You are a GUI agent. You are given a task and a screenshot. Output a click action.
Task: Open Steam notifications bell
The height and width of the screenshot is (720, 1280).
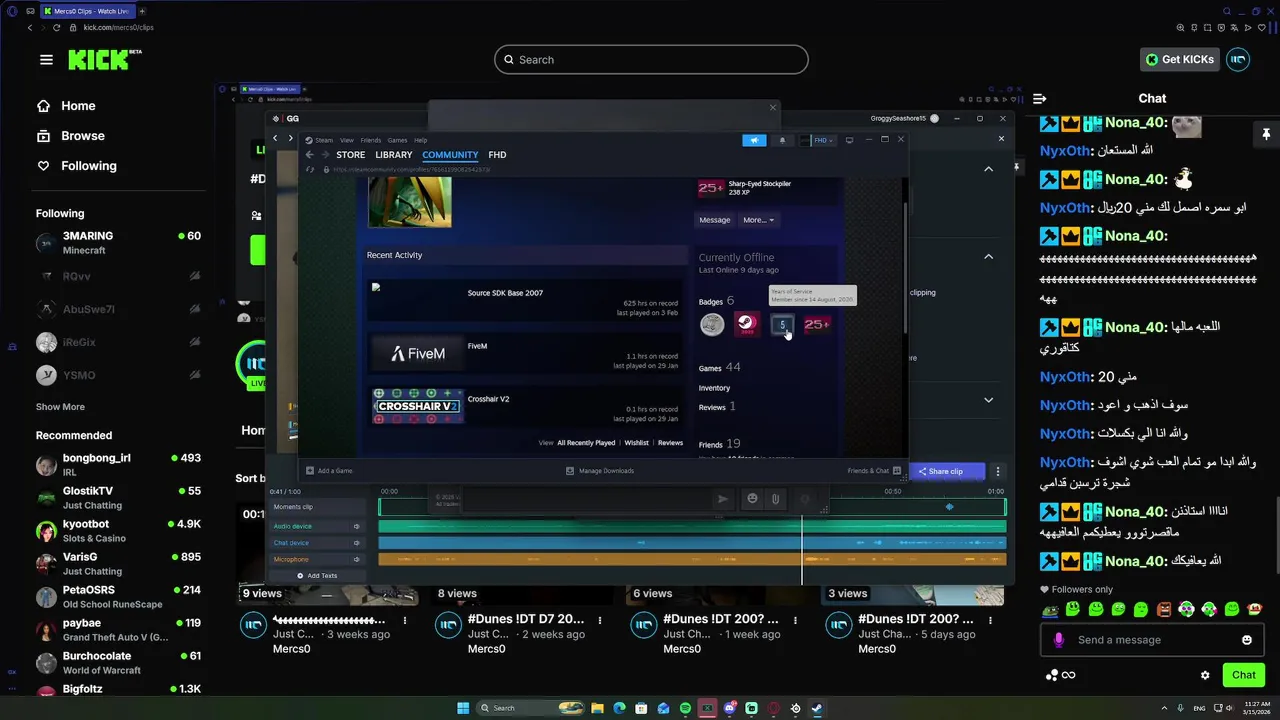coord(782,140)
